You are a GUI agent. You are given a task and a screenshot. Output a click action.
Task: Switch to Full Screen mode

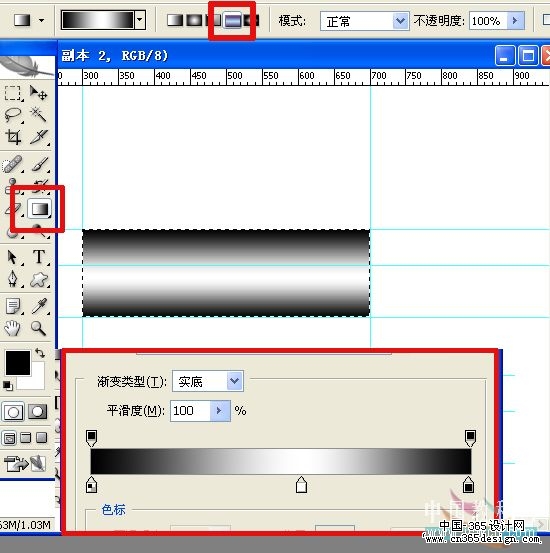[x=42, y=438]
